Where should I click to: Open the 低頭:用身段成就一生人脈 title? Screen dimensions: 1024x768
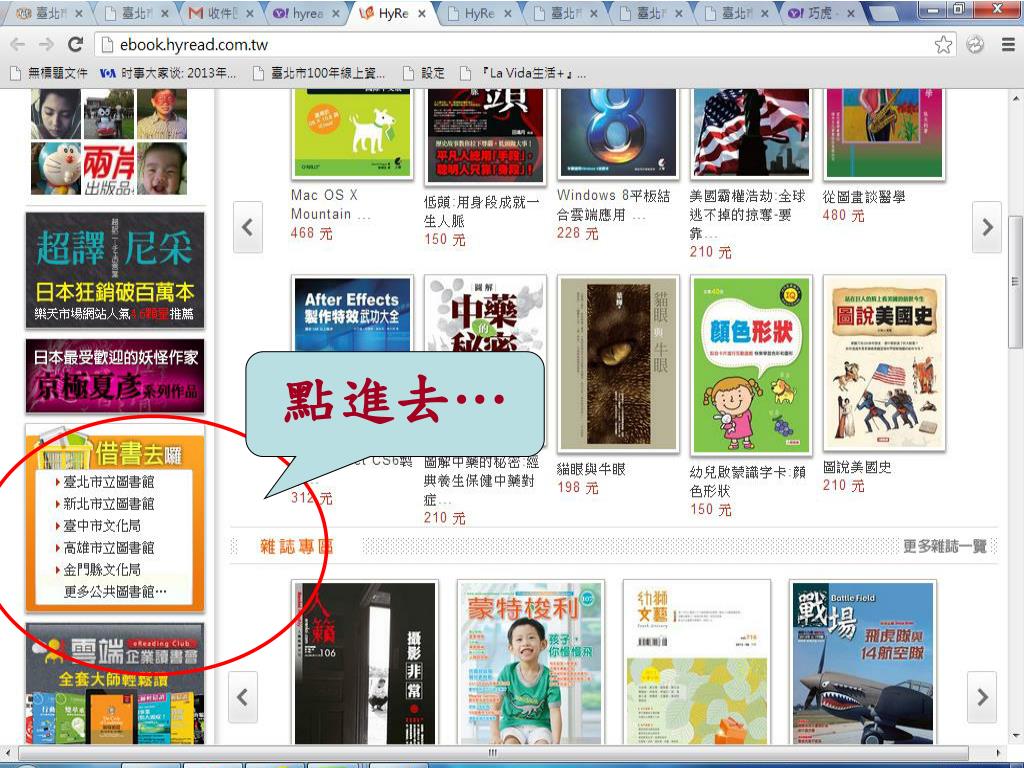click(481, 212)
